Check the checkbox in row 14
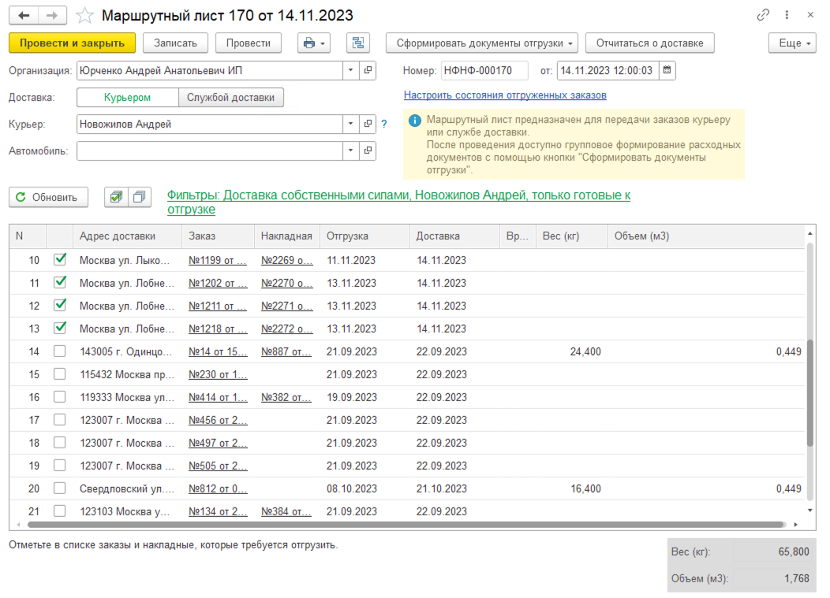 coord(60,351)
